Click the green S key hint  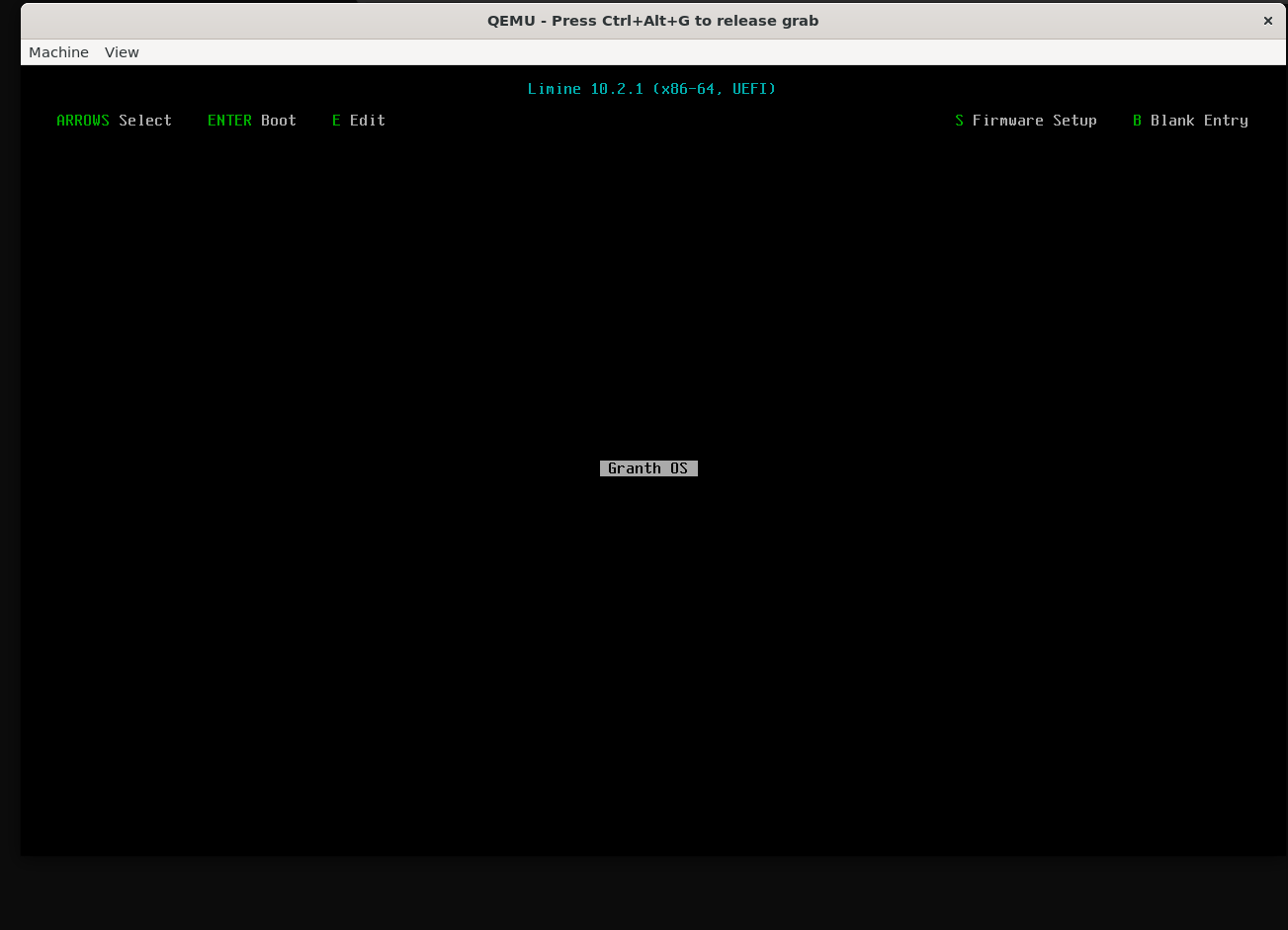tap(959, 121)
